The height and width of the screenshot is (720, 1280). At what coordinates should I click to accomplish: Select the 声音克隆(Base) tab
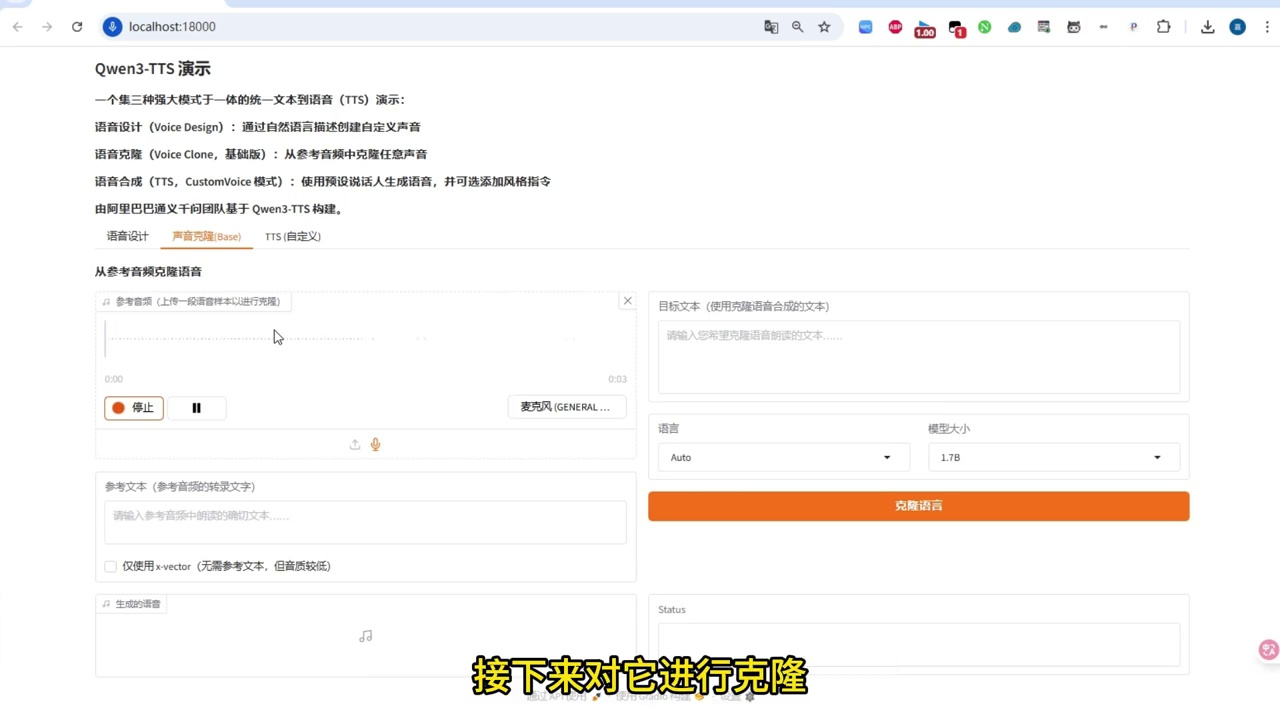(x=207, y=236)
